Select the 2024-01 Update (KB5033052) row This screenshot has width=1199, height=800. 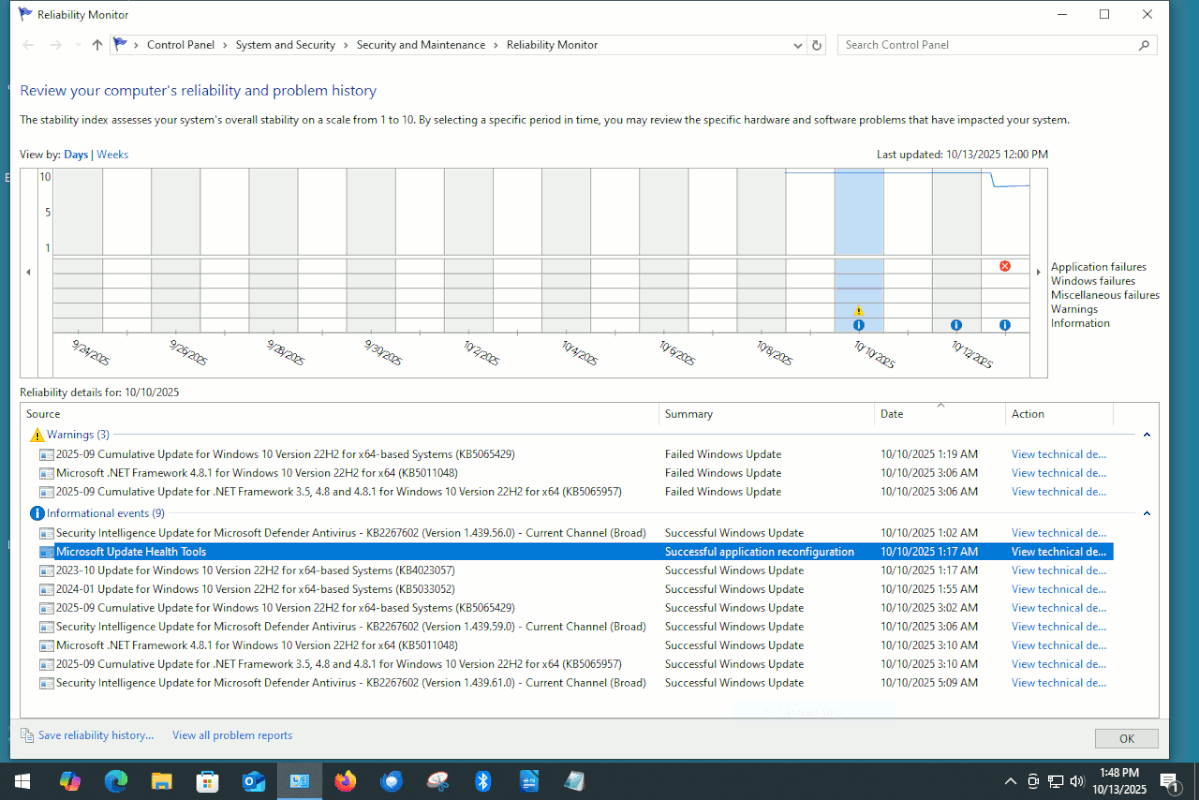576,589
